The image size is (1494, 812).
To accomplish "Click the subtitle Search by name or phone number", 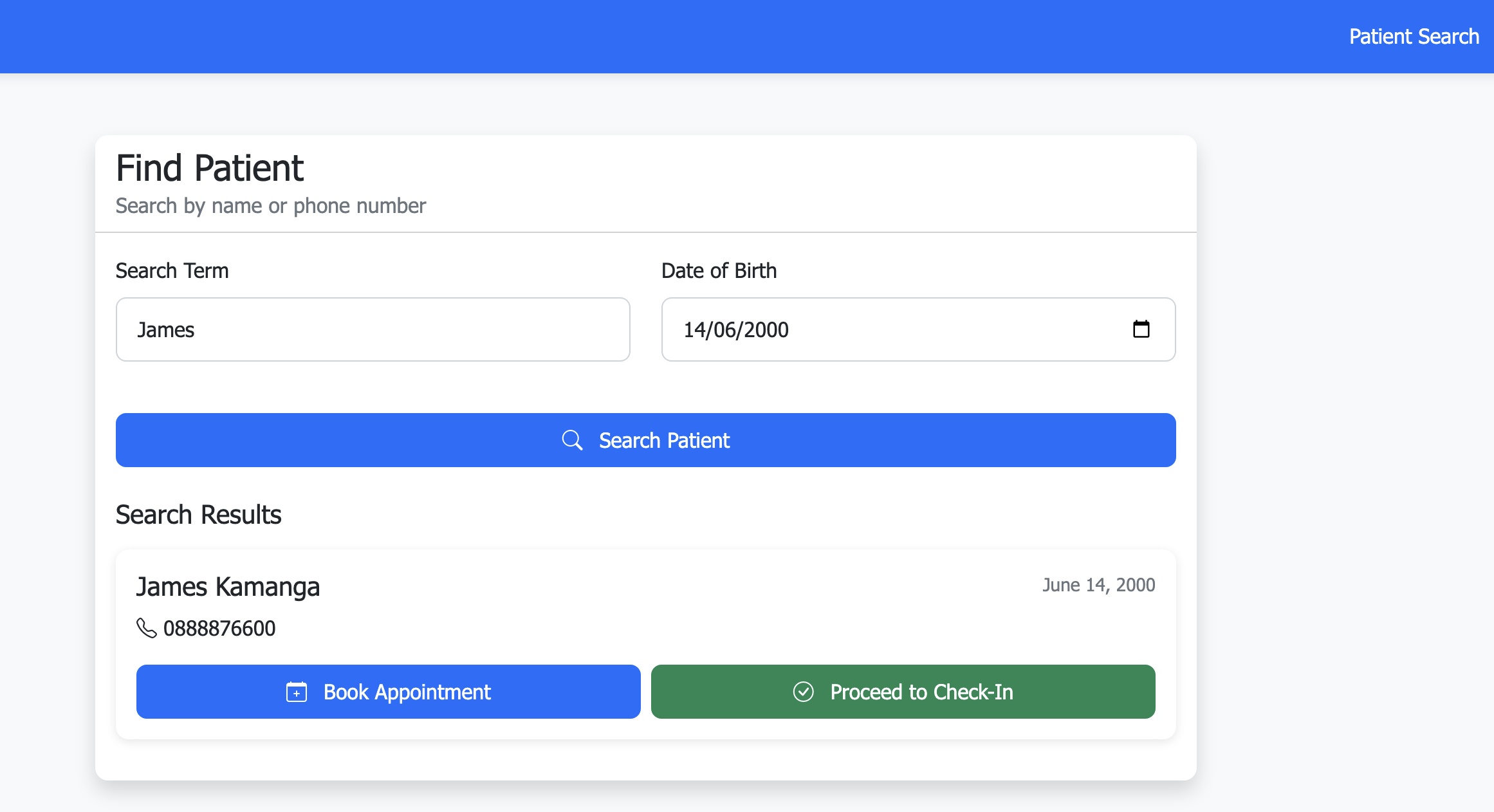I will [x=271, y=205].
